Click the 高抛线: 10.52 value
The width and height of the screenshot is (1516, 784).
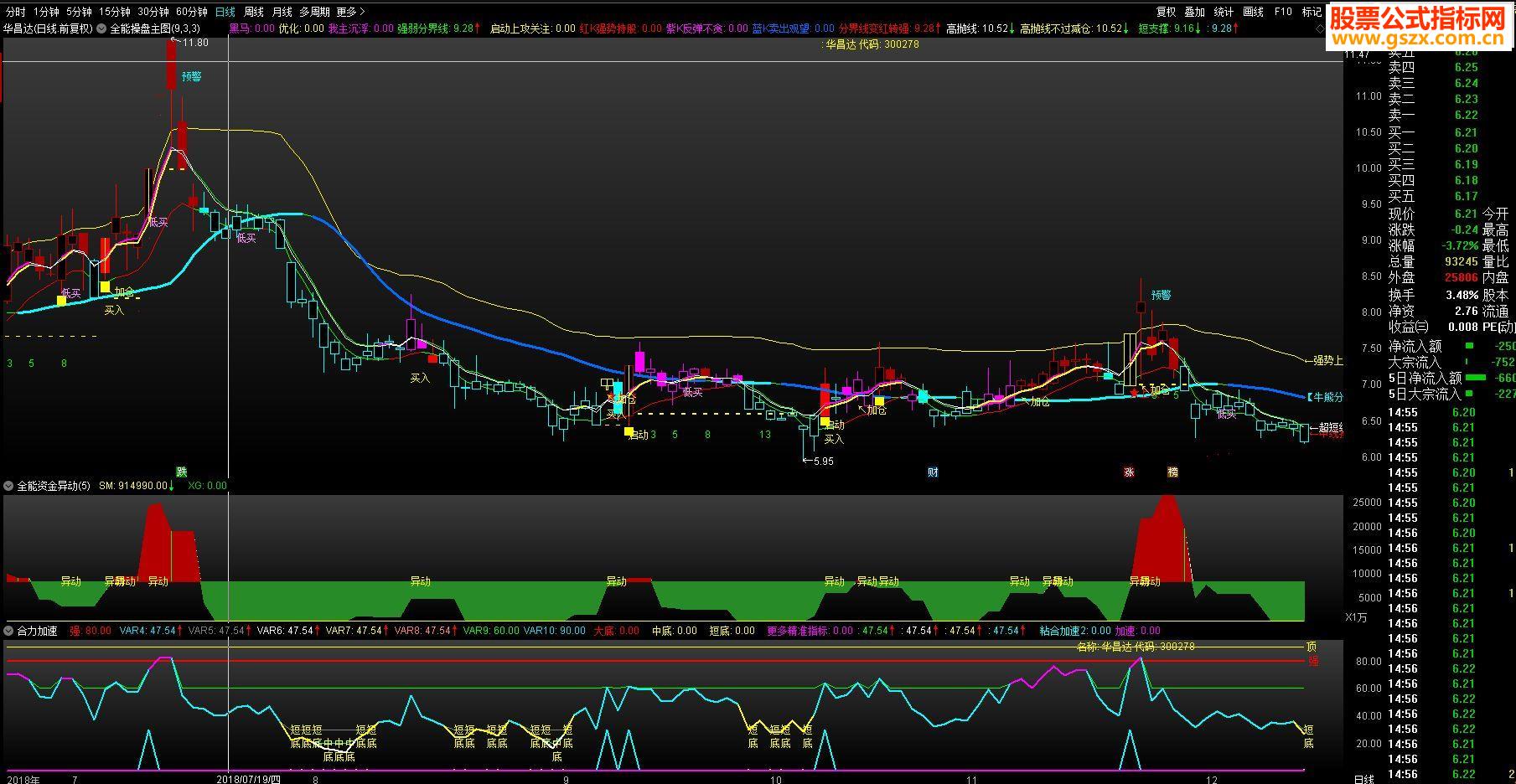980,28
